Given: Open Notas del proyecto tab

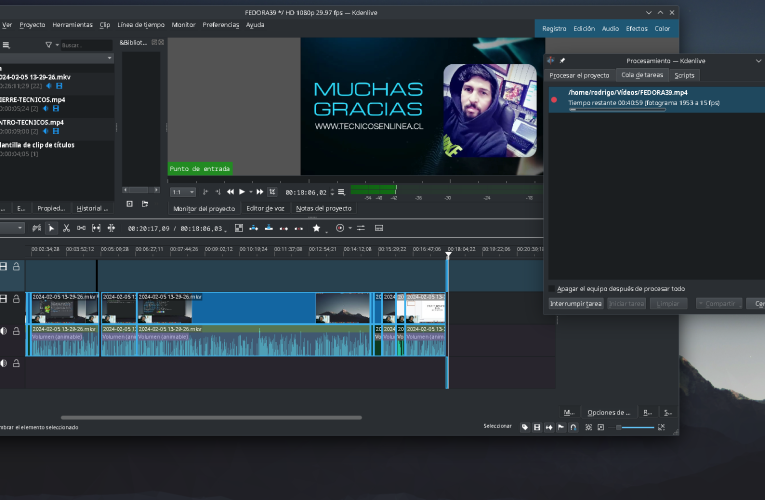Looking at the screenshot, I should [x=323, y=208].
